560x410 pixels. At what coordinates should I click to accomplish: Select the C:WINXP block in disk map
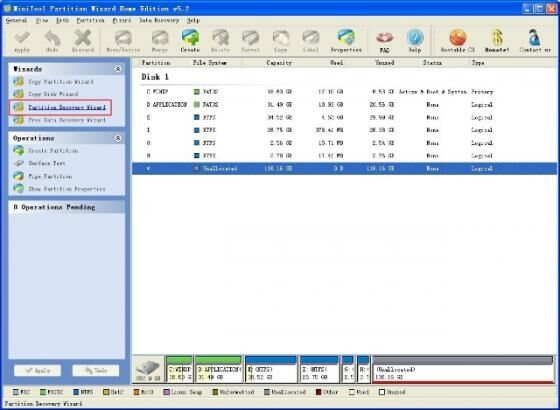click(x=179, y=369)
